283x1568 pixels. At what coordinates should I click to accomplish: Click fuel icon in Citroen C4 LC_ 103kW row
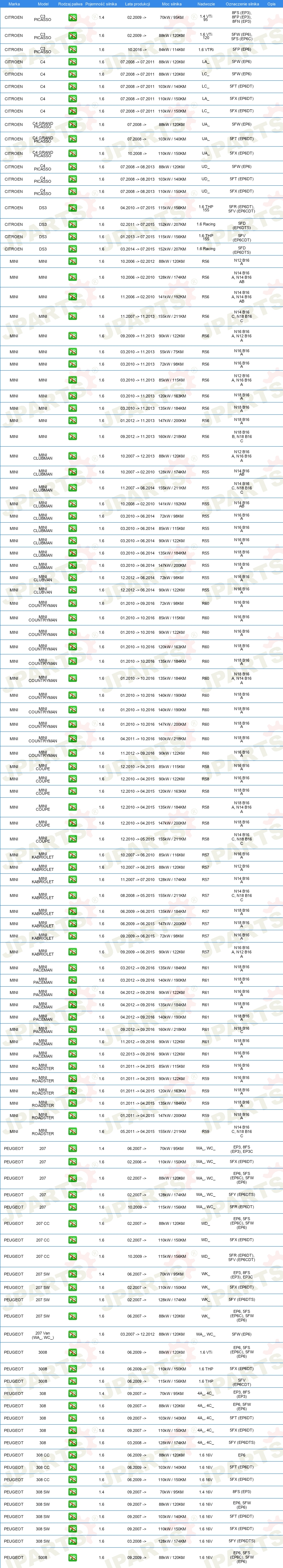(x=72, y=87)
